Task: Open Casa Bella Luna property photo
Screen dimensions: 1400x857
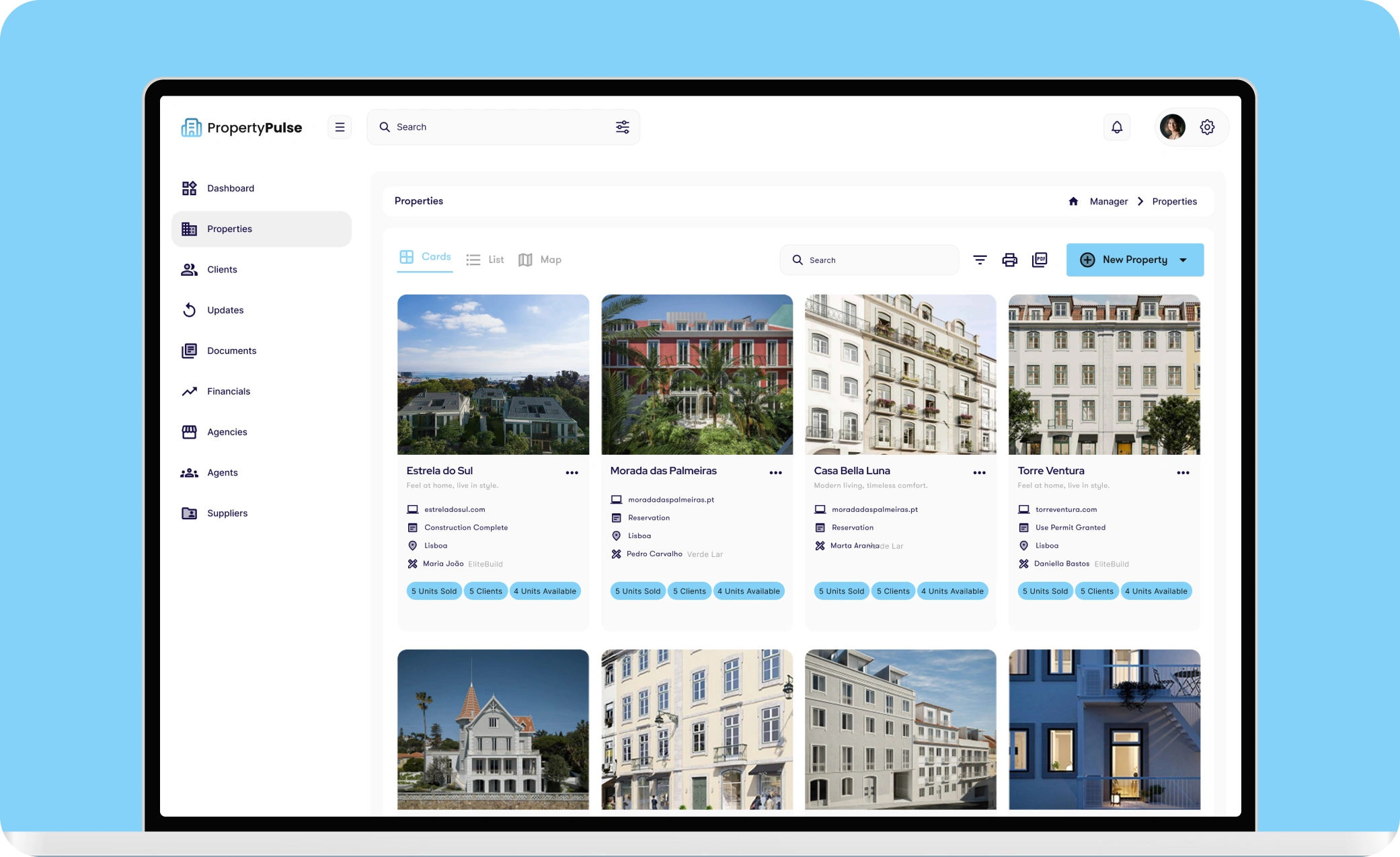Action: pos(900,375)
